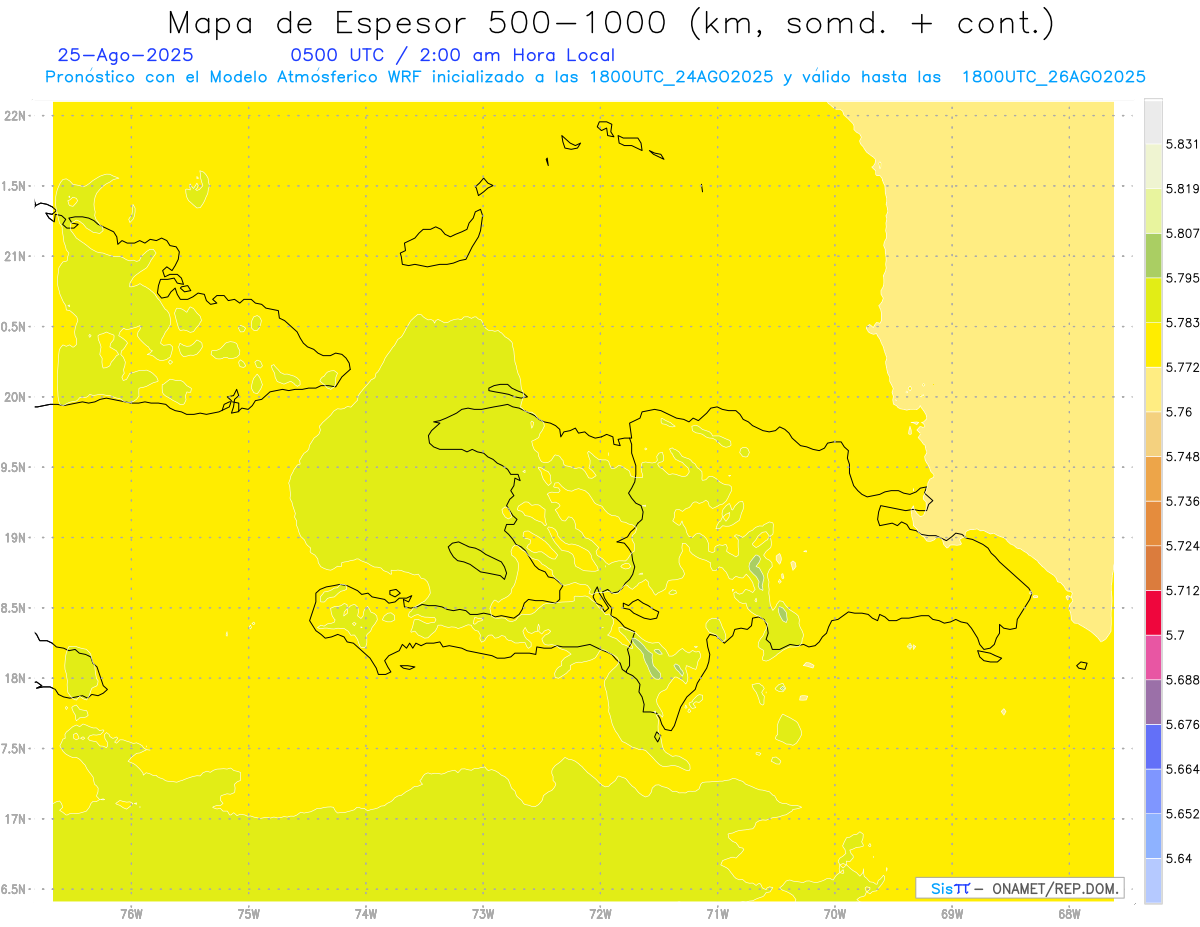Click the legend value 5.676
Screen dimensions: 1200x927
[x=1183, y=725]
